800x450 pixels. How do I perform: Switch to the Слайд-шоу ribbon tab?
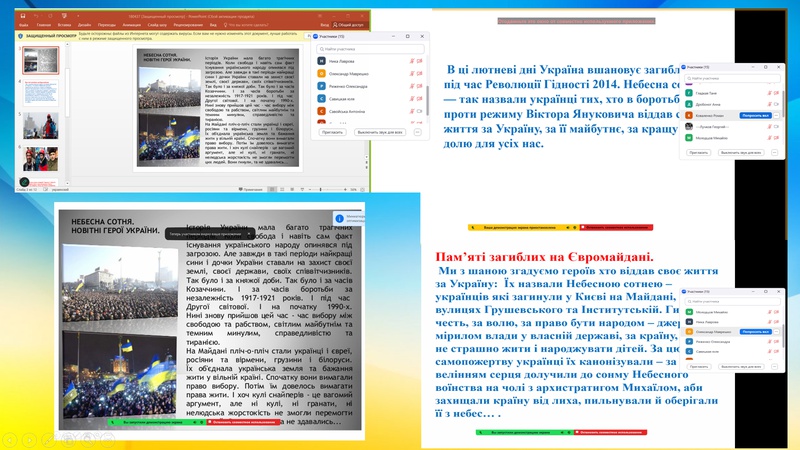[x=157, y=25]
